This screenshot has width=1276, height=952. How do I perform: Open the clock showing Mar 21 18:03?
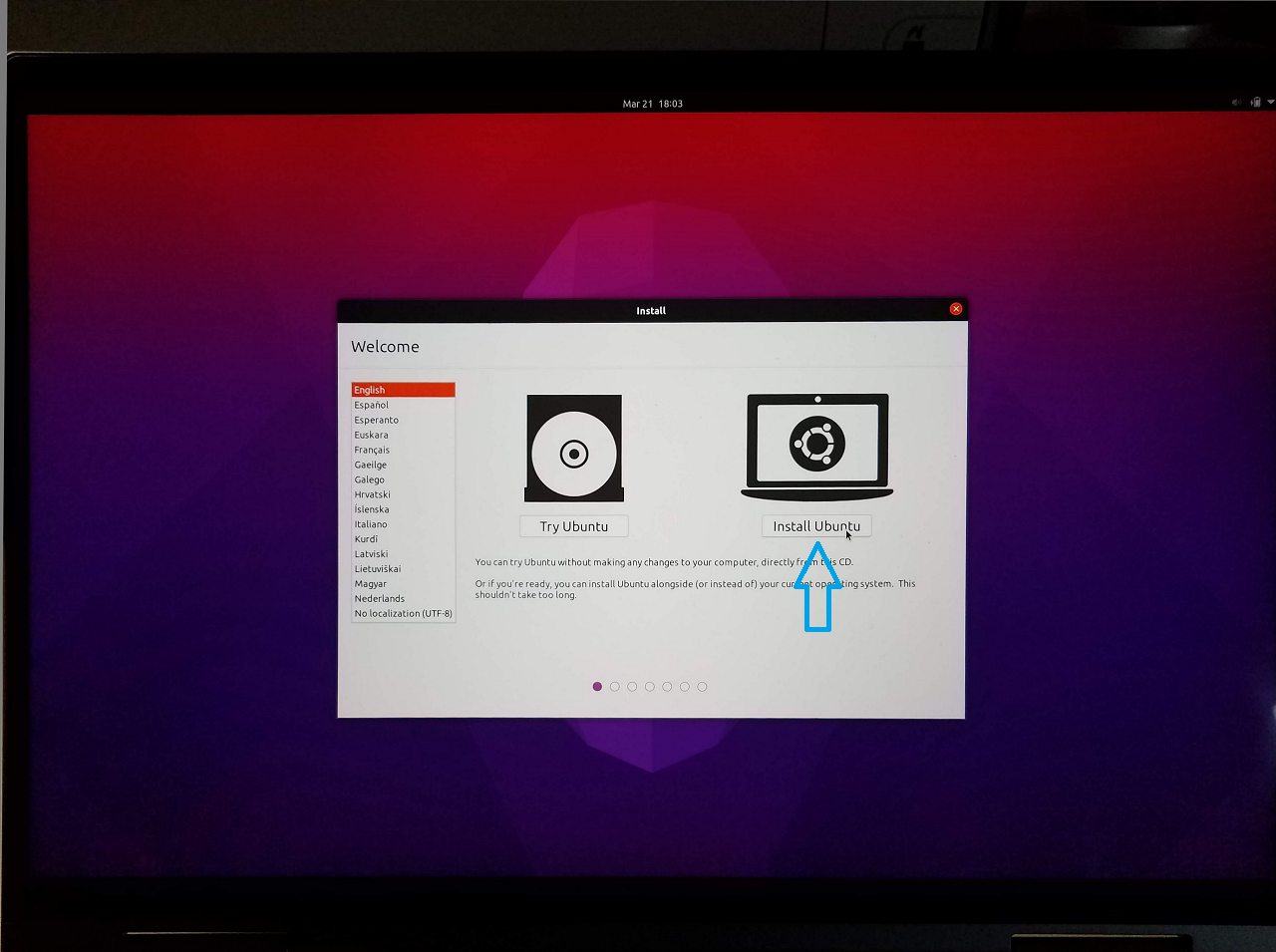click(x=653, y=104)
